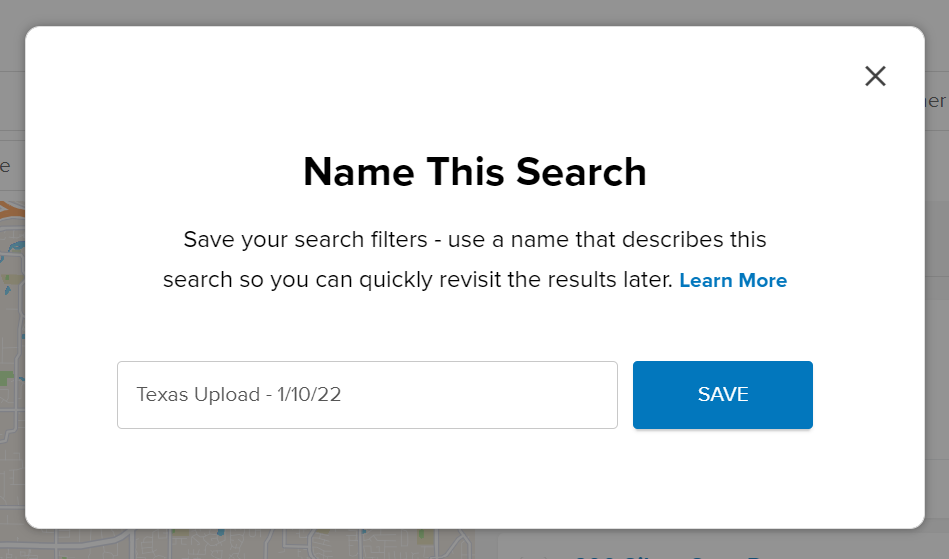The width and height of the screenshot is (949, 559).
Task: Click the Name This Search heading
Action: tap(475, 172)
